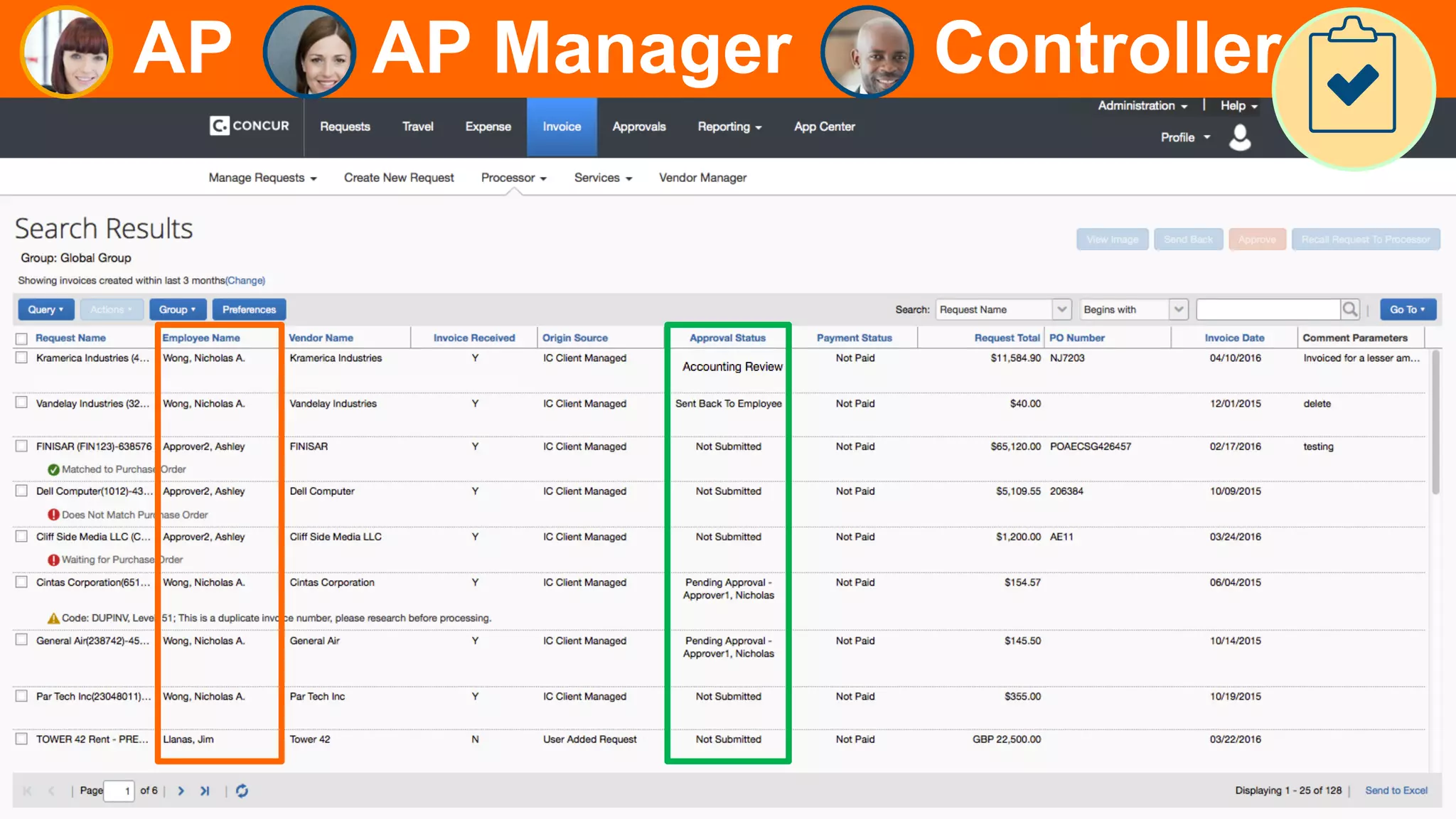Open the Expense tab

488,127
